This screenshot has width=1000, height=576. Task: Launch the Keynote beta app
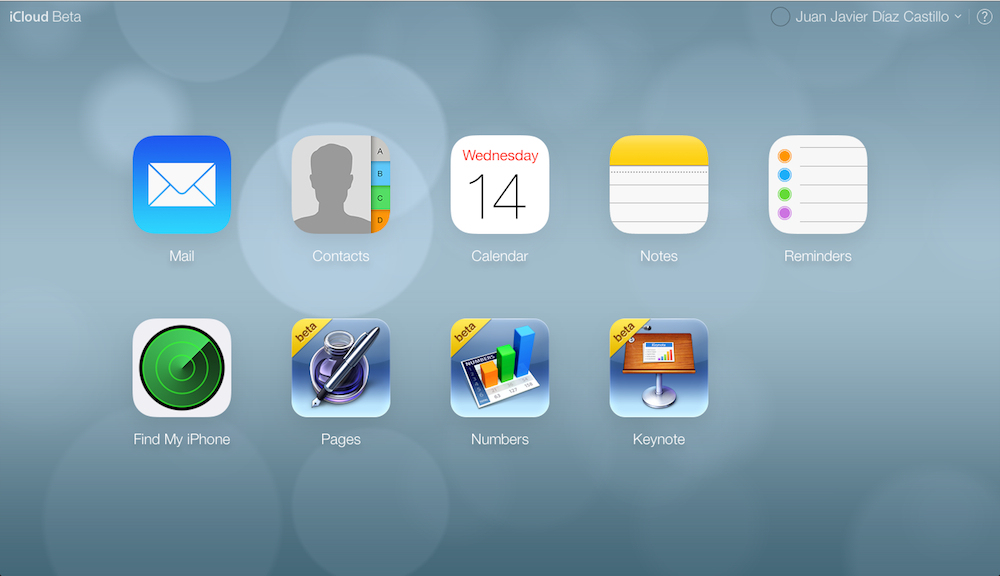click(659, 367)
